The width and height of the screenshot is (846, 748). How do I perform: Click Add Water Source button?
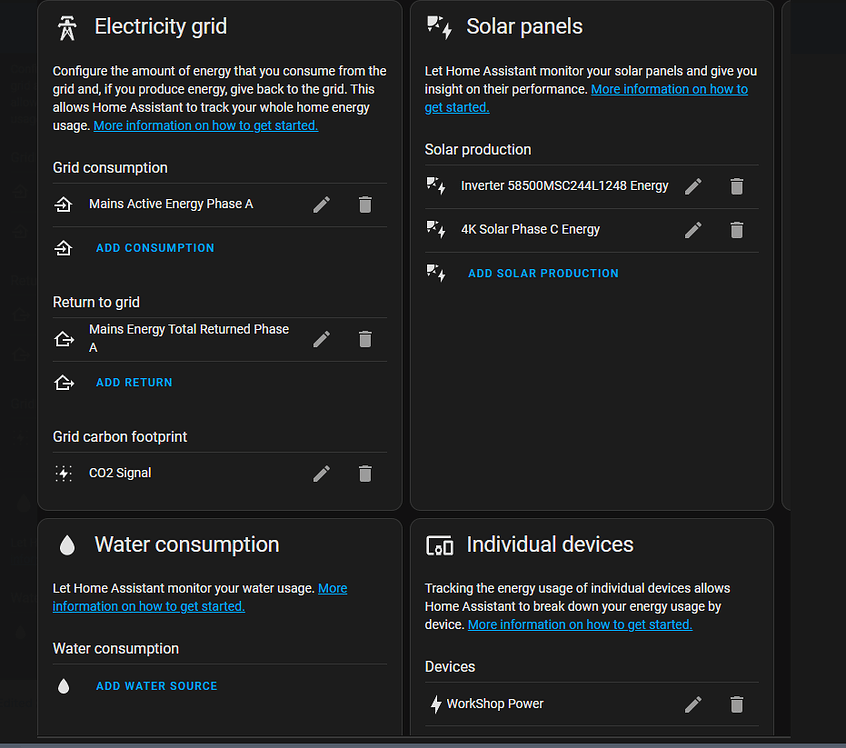[x=156, y=686]
